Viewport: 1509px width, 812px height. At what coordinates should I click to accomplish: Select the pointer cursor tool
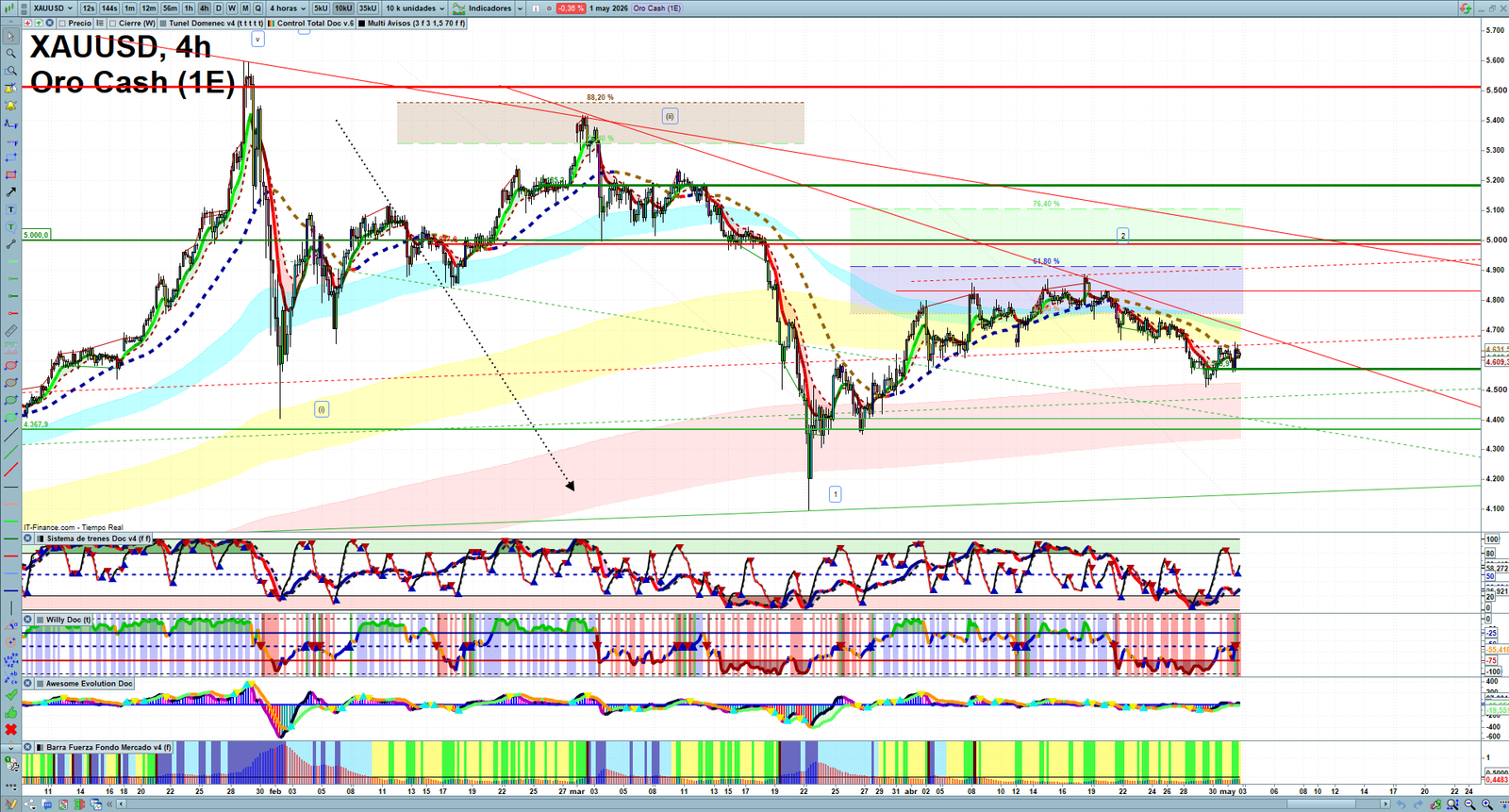click(11, 36)
